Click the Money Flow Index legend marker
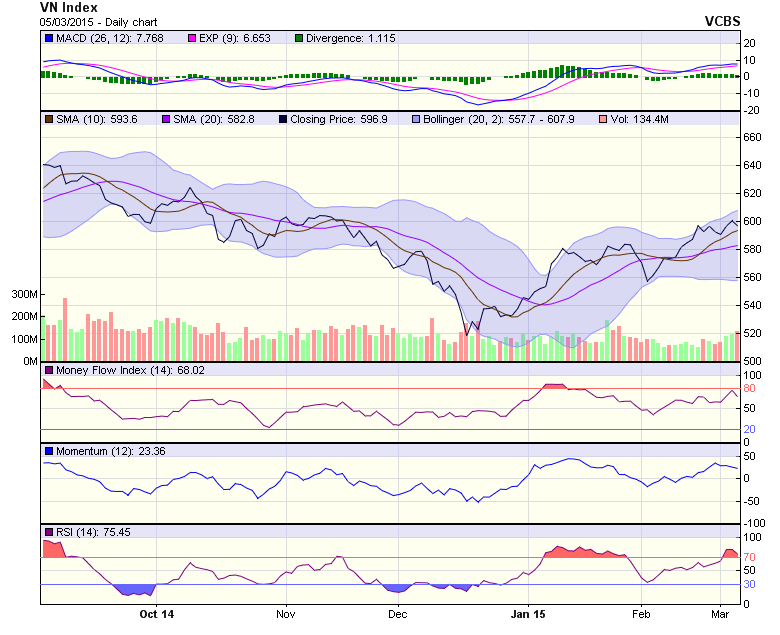 48,370
